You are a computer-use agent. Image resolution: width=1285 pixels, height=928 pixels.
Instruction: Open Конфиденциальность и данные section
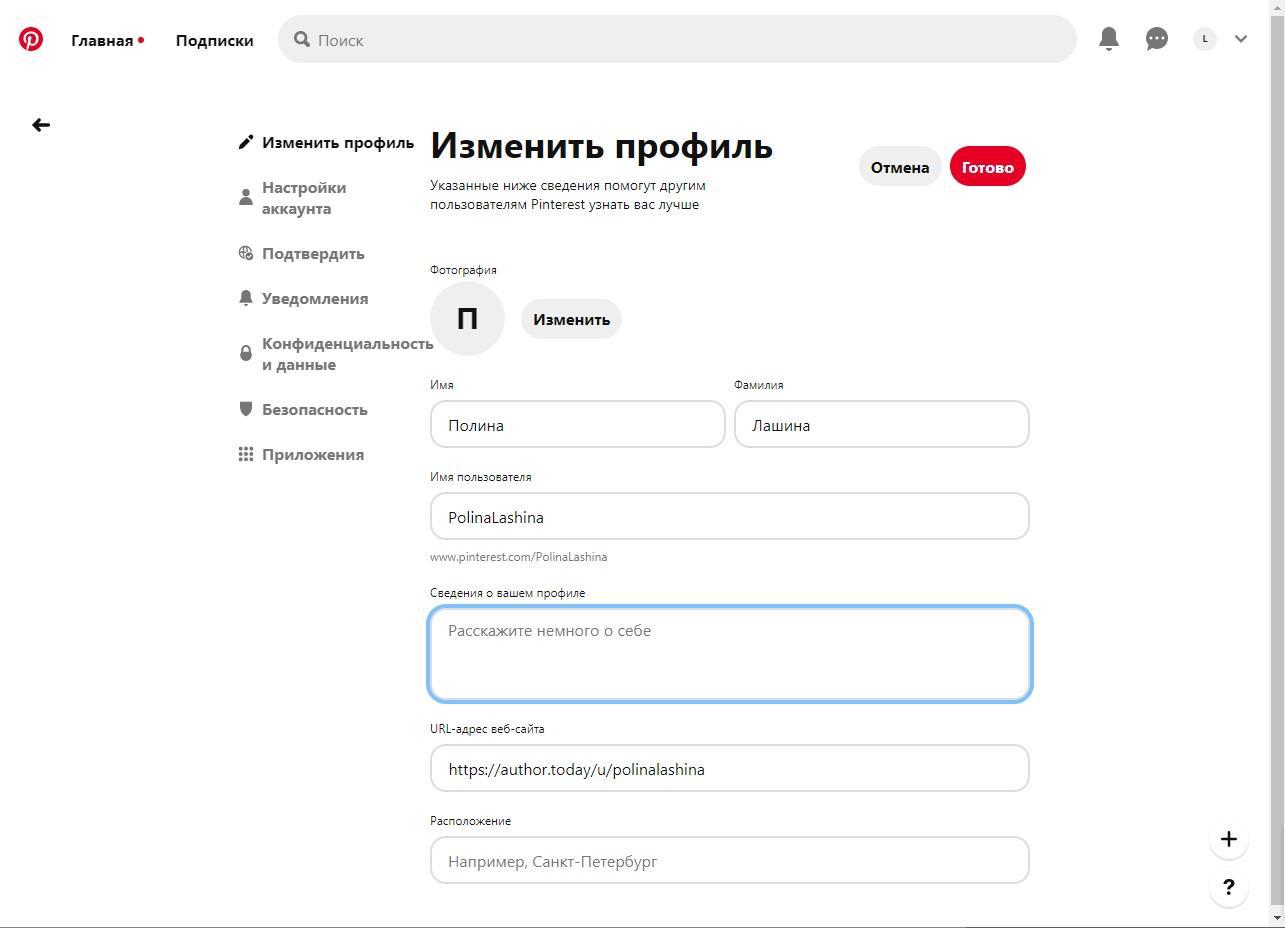(x=346, y=354)
